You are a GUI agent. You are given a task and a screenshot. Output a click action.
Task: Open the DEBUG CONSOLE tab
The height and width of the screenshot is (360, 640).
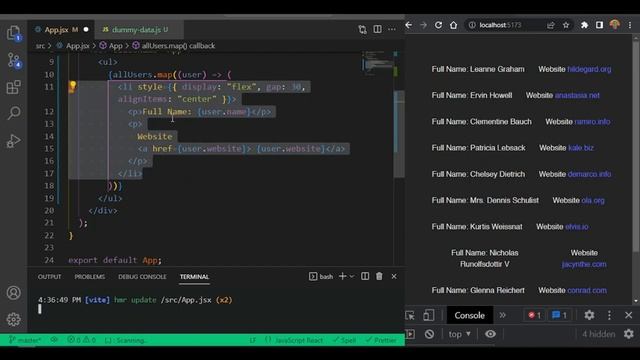tap(142, 277)
